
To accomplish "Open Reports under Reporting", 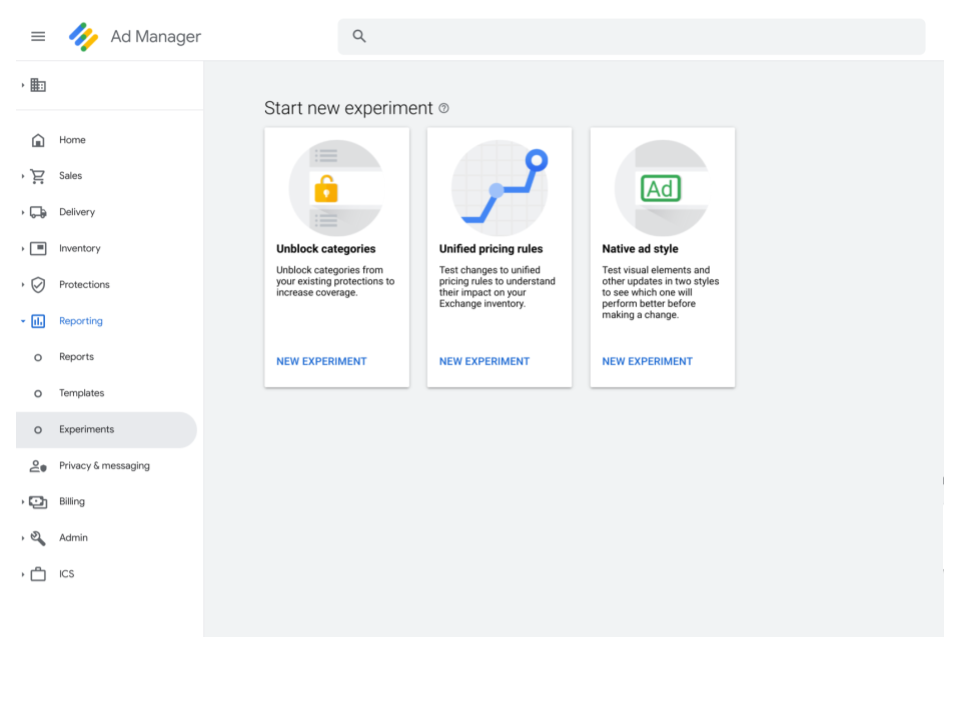I will click(77, 356).
